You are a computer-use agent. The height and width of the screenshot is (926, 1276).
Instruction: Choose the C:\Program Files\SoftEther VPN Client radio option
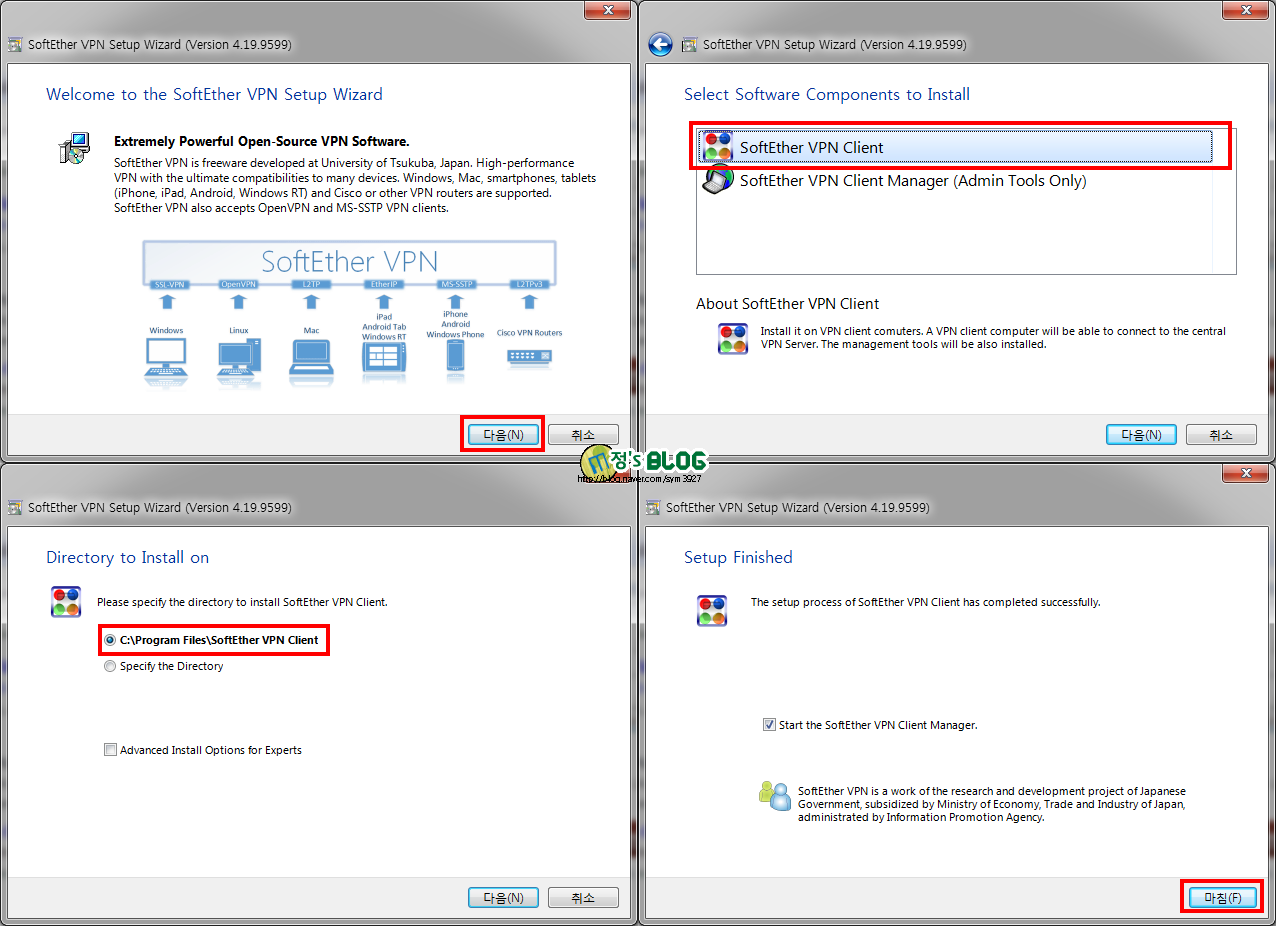point(212,640)
